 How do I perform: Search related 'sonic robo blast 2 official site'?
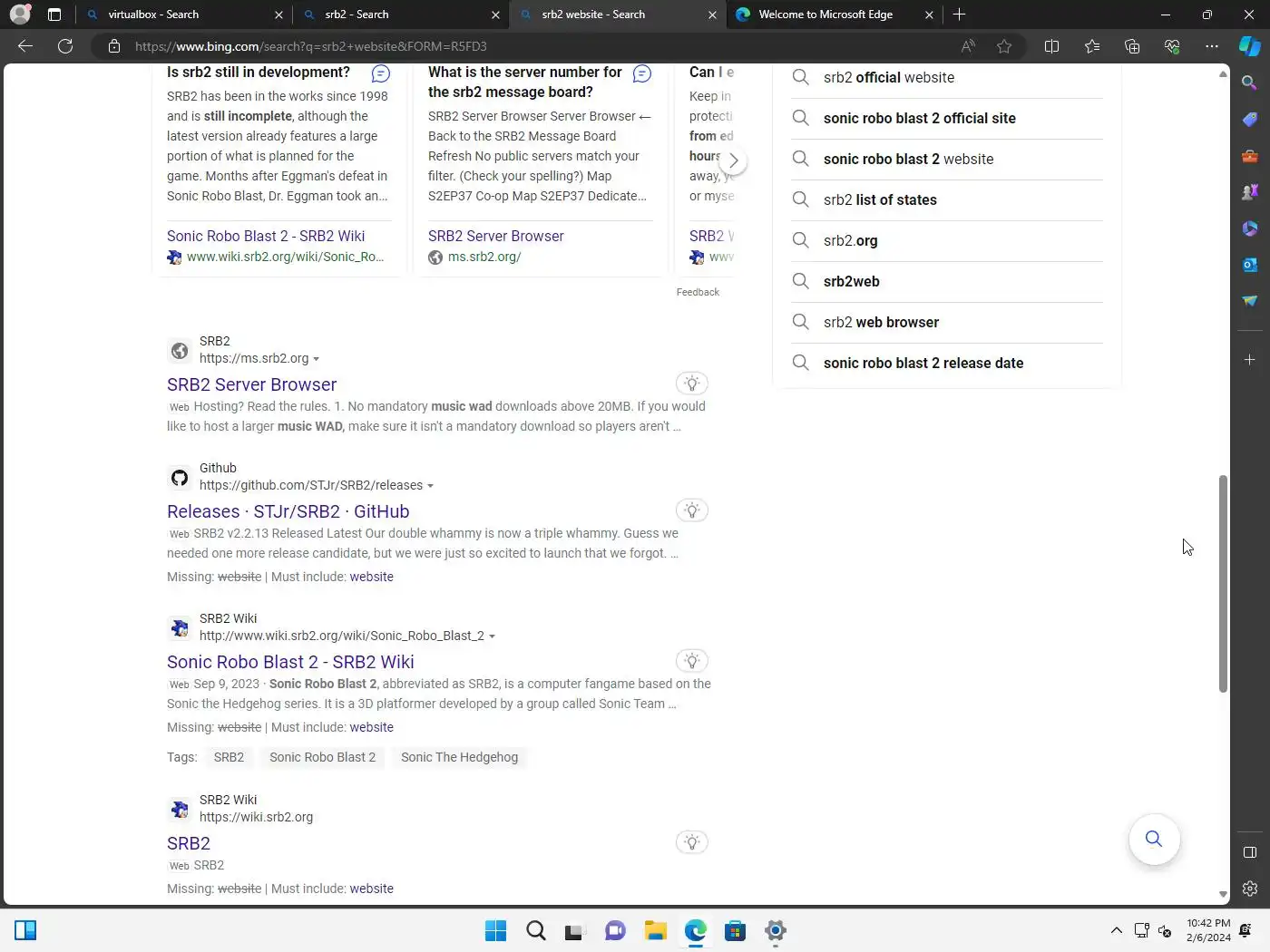click(947, 119)
